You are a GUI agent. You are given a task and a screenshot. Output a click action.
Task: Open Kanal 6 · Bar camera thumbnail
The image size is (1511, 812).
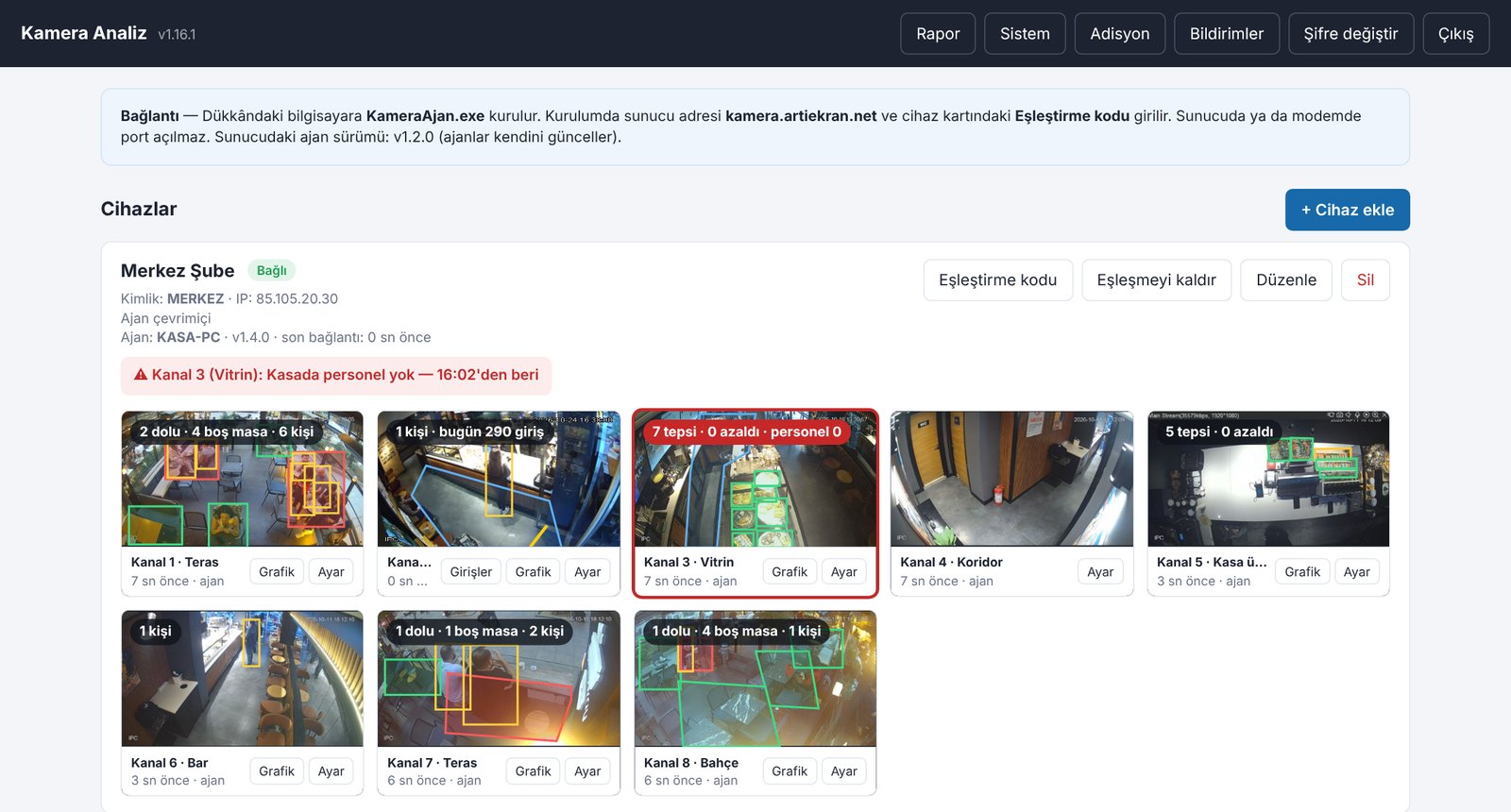242,679
